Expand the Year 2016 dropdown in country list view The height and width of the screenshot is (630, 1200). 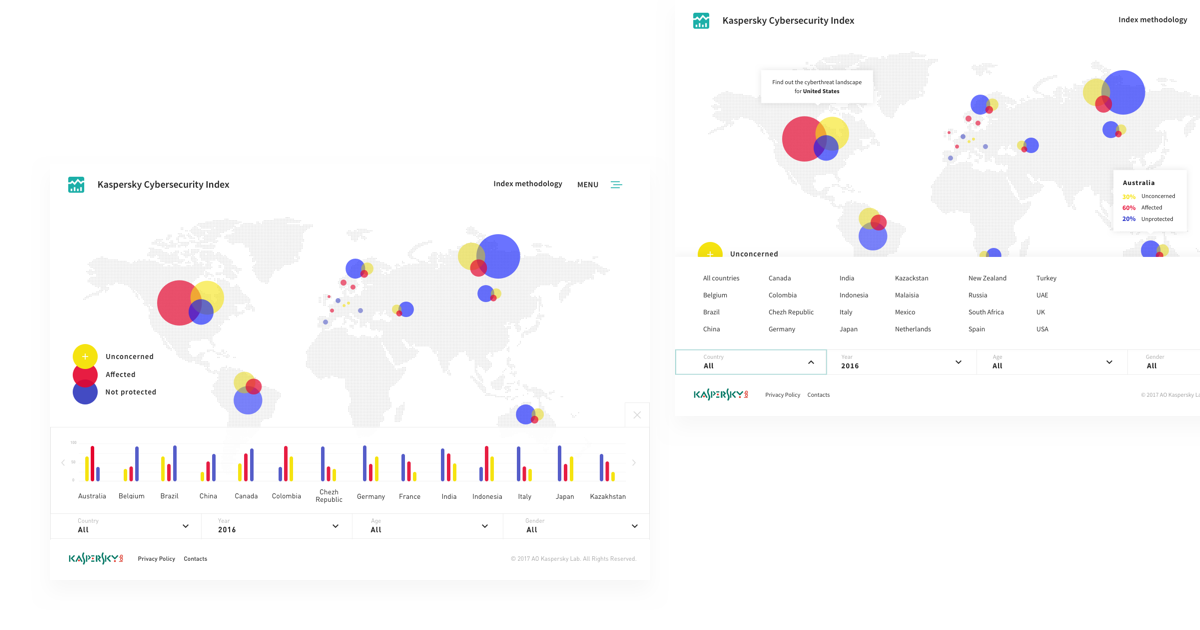[x=902, y=362]
